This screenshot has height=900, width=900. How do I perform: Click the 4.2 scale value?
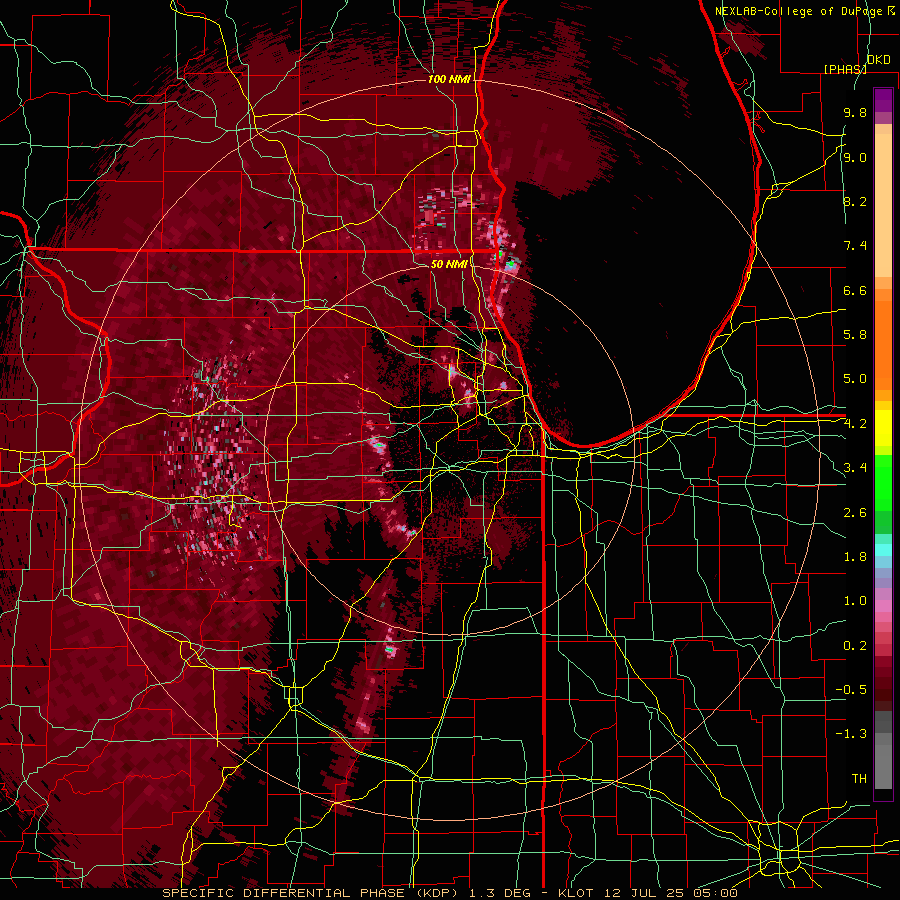click(x=855, y=424)
